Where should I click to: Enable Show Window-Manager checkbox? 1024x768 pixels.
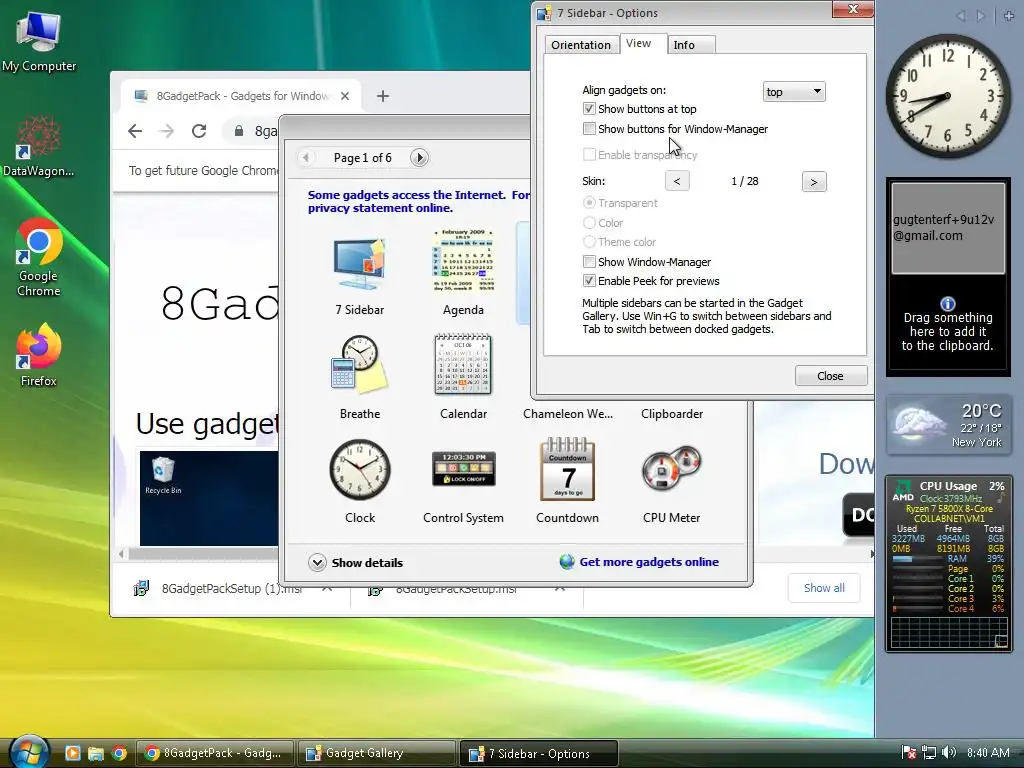click(589, 261)
